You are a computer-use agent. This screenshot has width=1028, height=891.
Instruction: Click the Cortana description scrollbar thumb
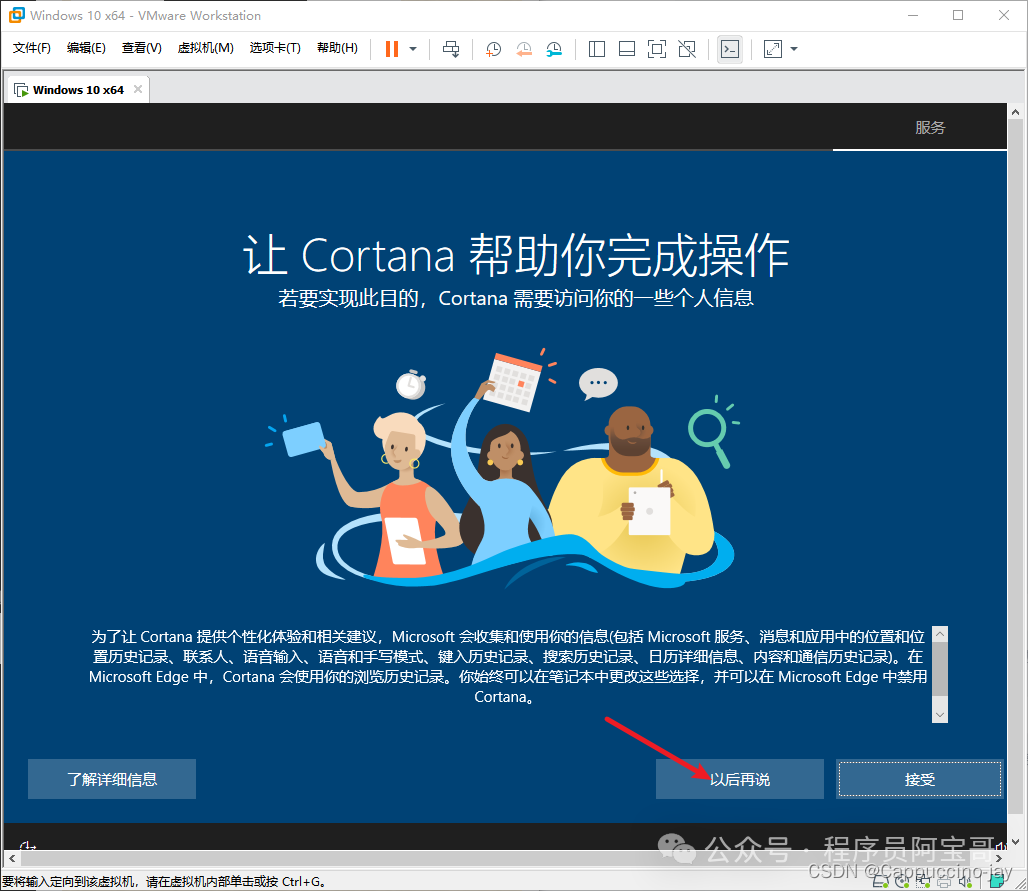(x=939, y=668)
